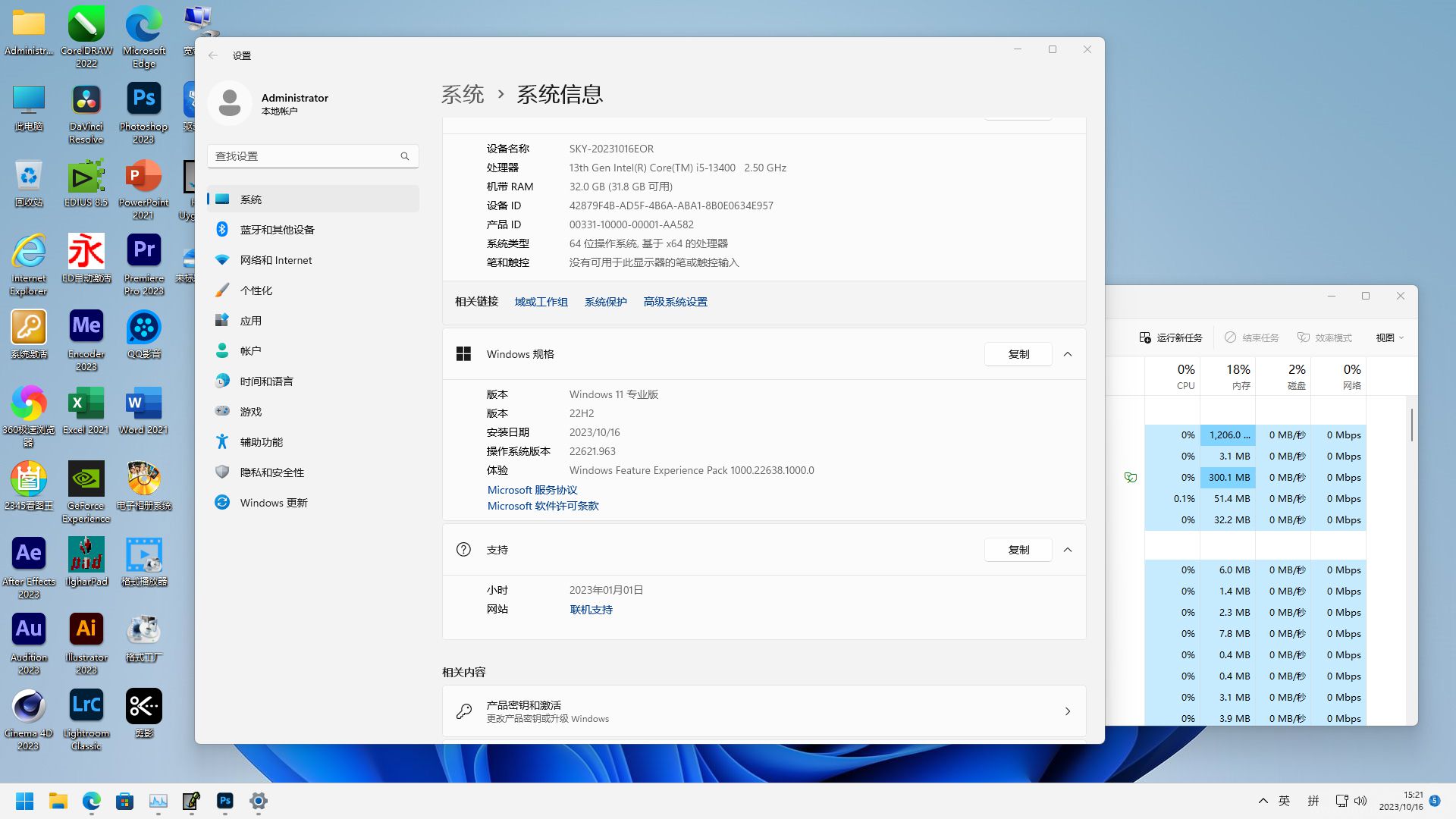Open Cinema 4D 2023 icon

29,719
